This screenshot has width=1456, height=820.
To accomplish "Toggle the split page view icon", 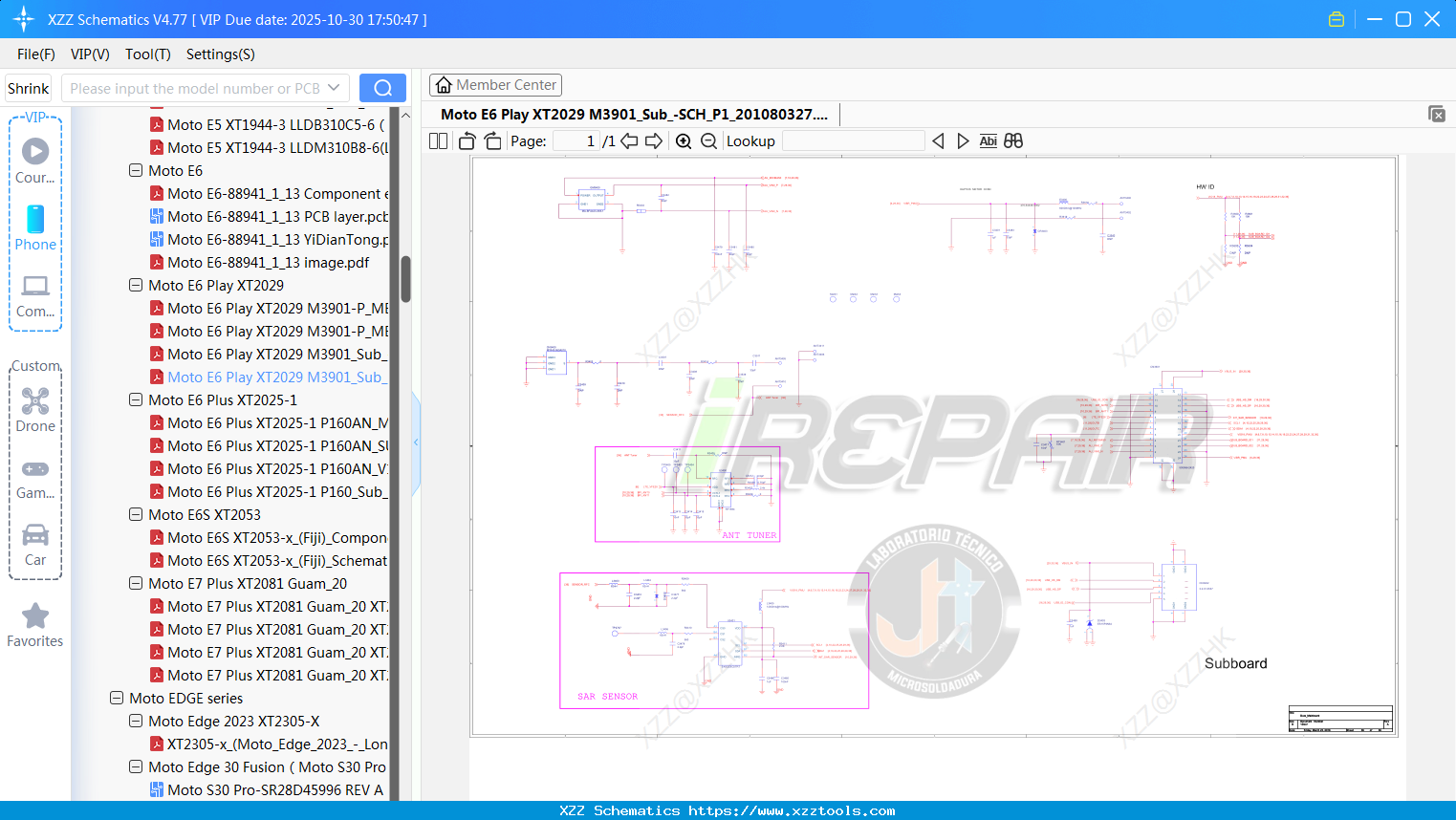I will pos(439,140).
